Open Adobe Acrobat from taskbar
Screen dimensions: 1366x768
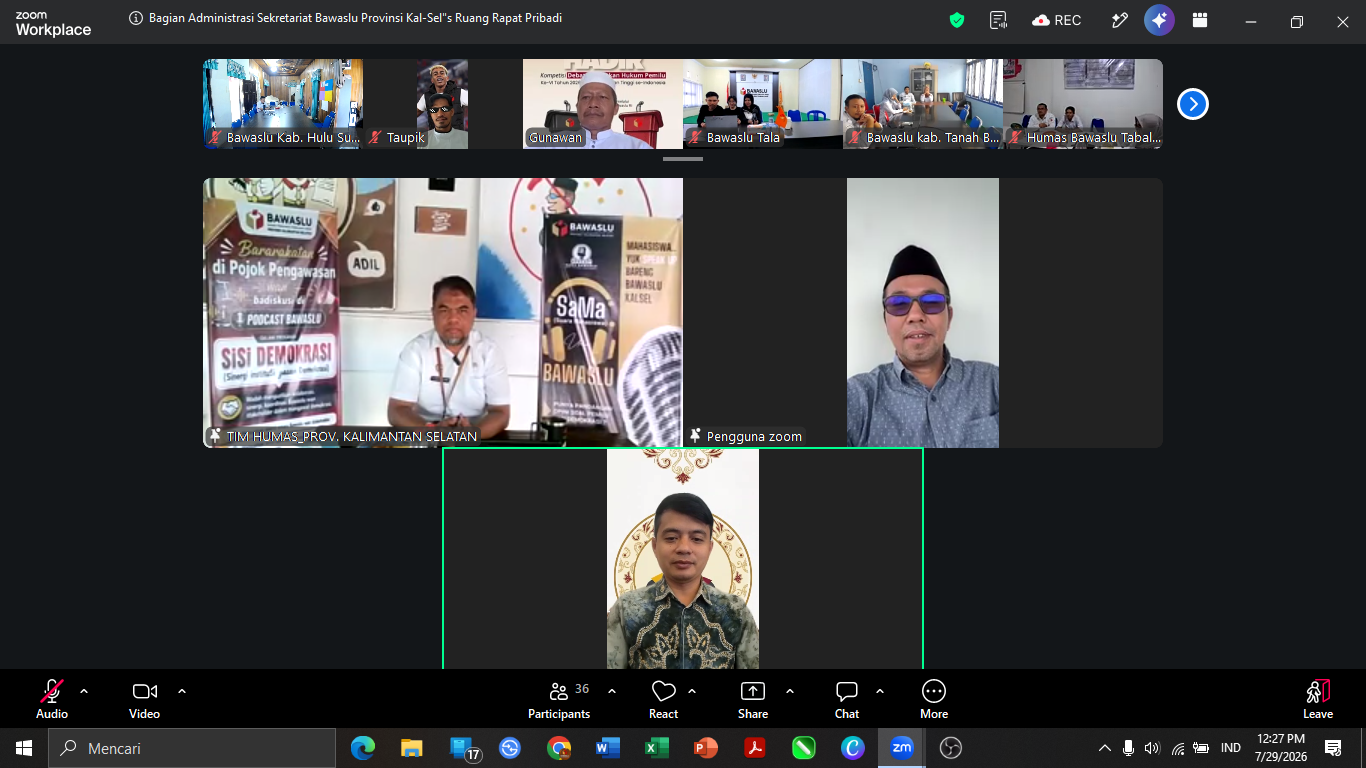pos(755,748)
